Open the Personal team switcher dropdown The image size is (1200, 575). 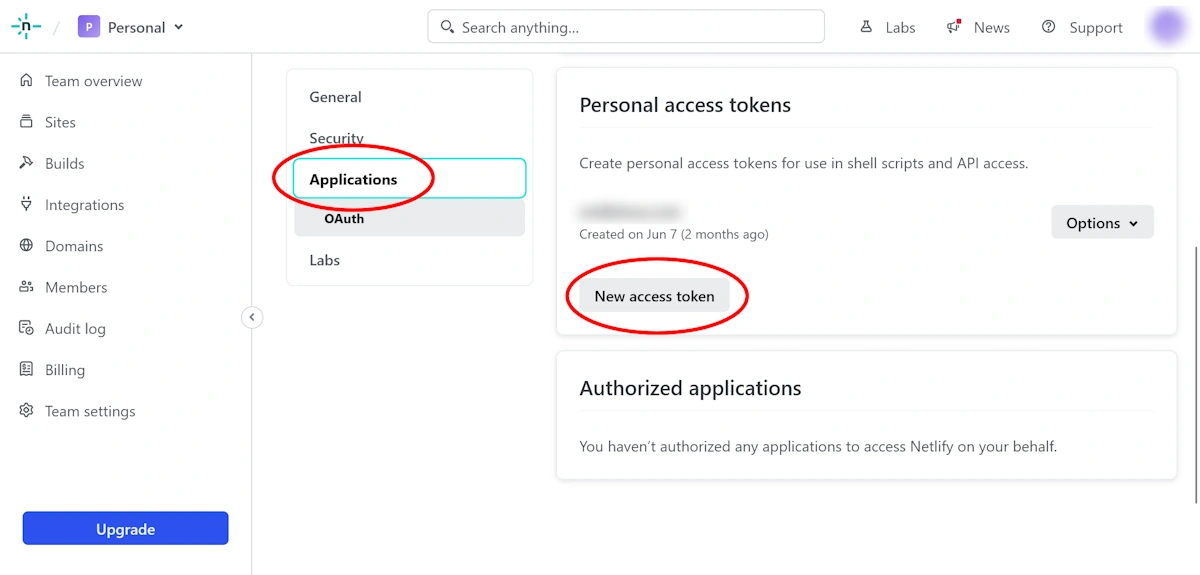pyautogui.click(x=132, y=27)
